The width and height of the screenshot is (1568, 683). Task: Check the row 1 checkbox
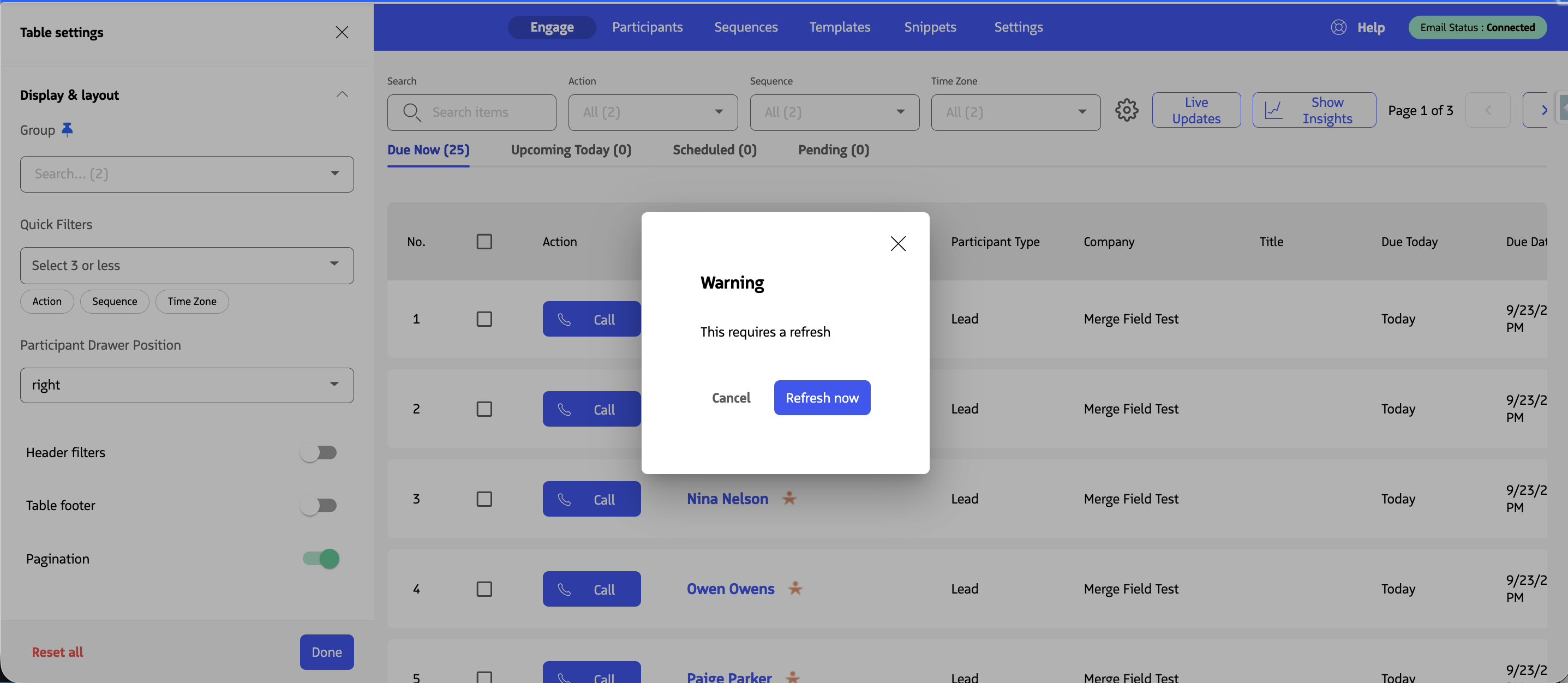[x=484, y=319]
